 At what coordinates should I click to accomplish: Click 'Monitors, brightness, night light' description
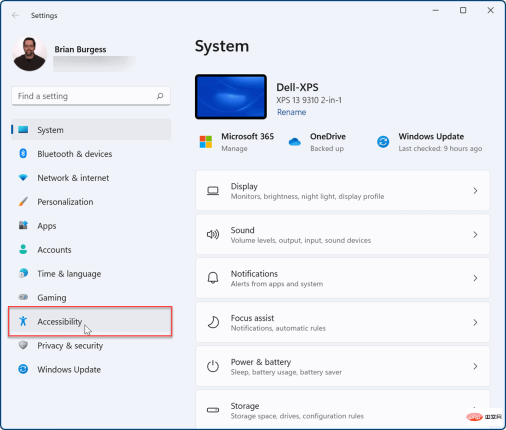pyautogui.click(x=307, y=196)
